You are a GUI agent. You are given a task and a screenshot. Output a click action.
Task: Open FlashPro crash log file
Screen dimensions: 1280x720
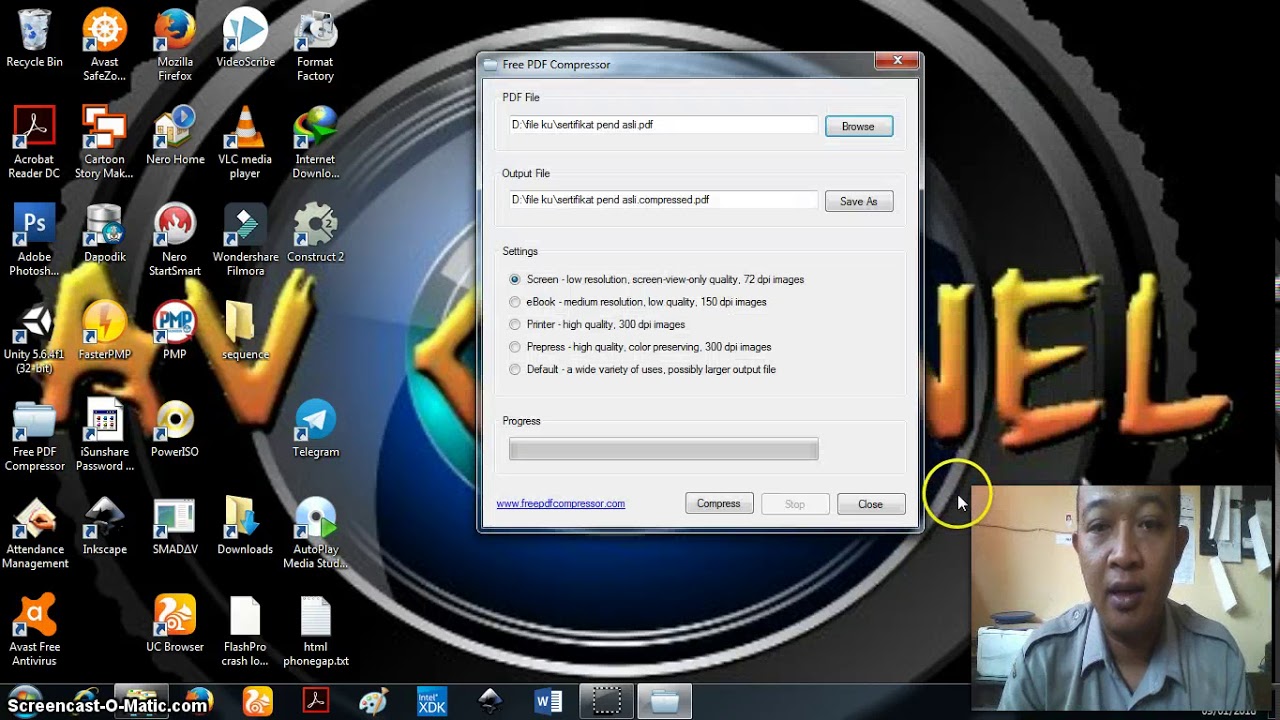coord(245,630)
